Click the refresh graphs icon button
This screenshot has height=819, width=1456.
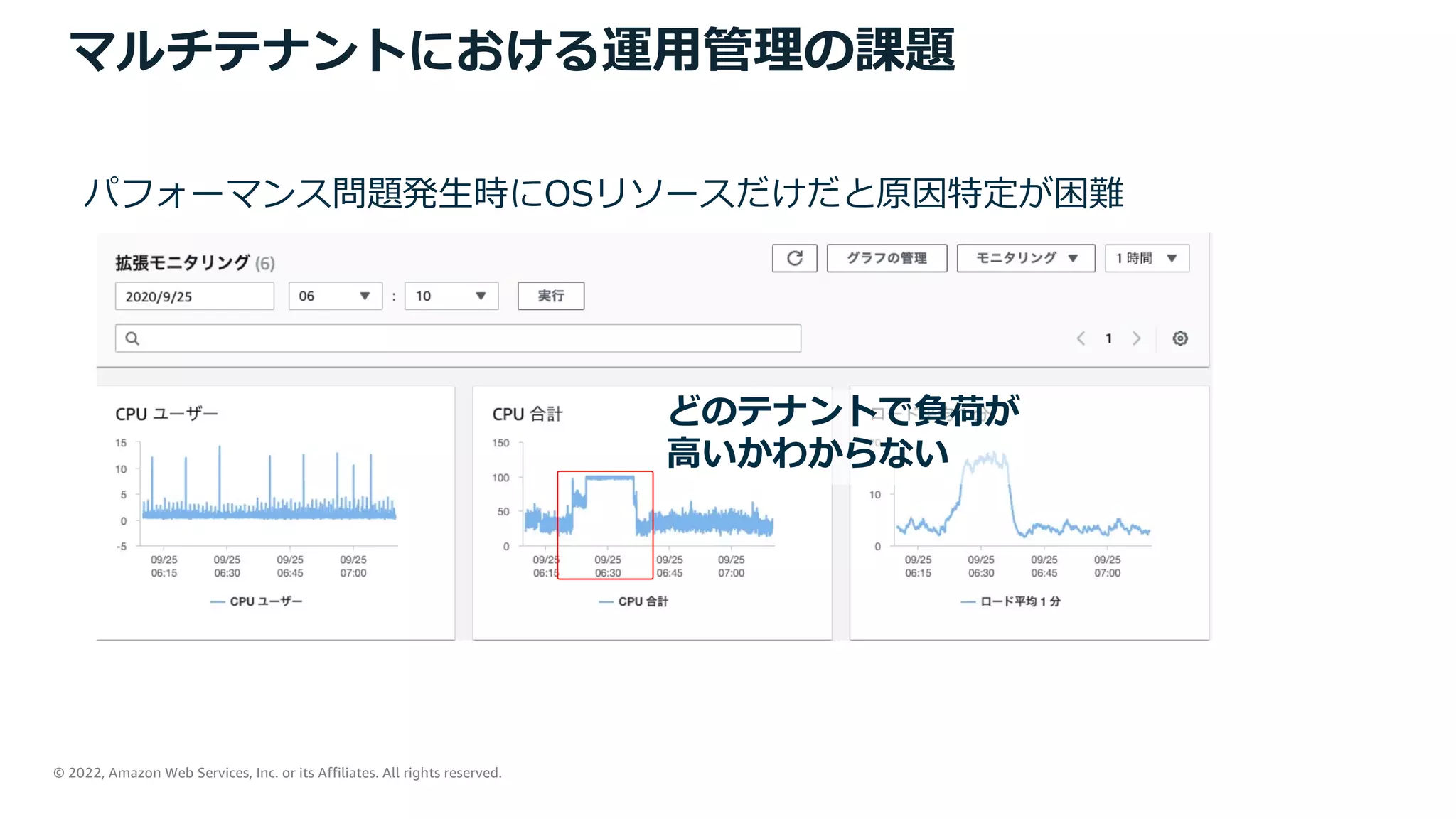[x=794, y=258]
